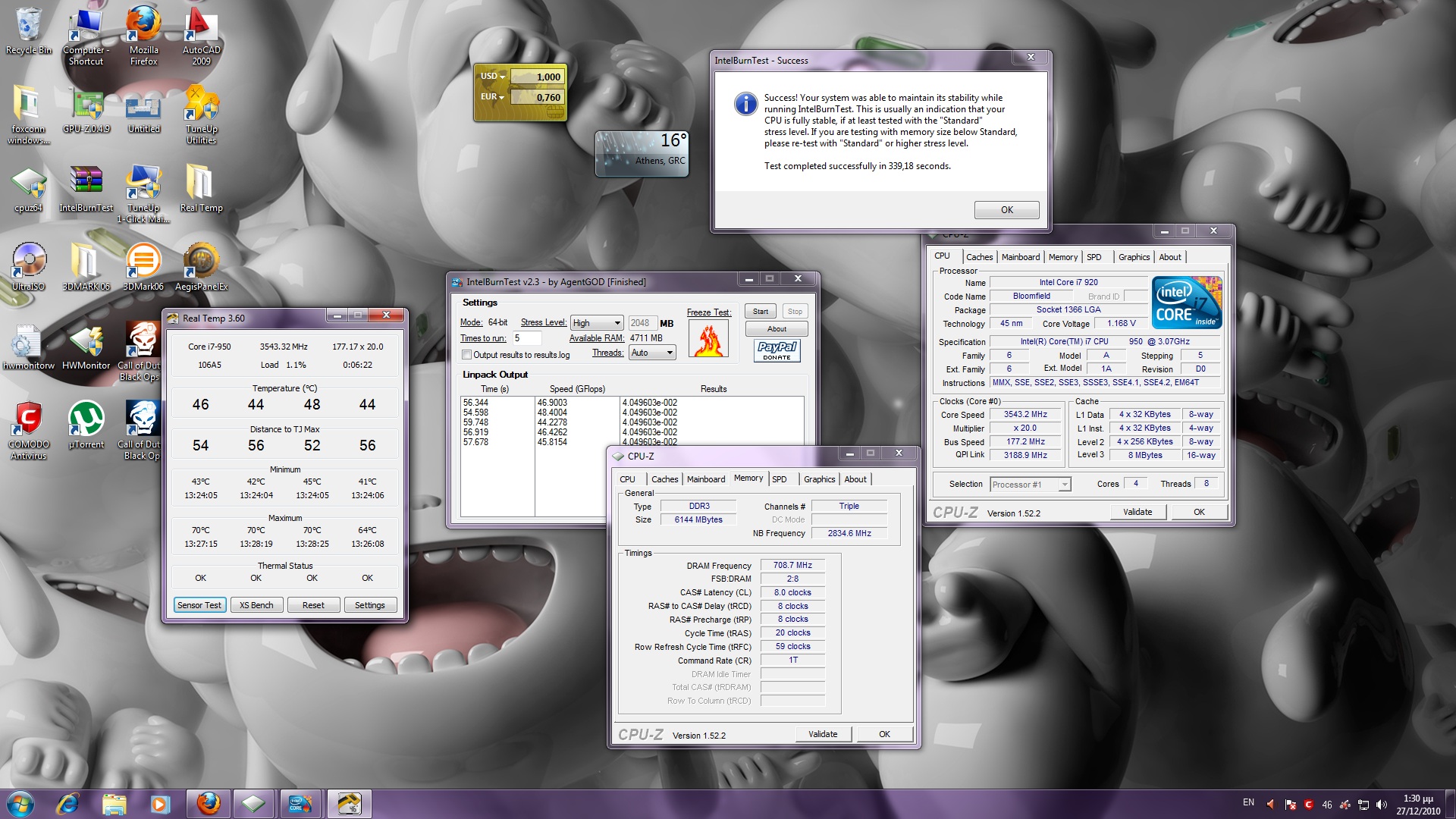Open the EUR currency dropdown in the gadget

coord(493,97)
